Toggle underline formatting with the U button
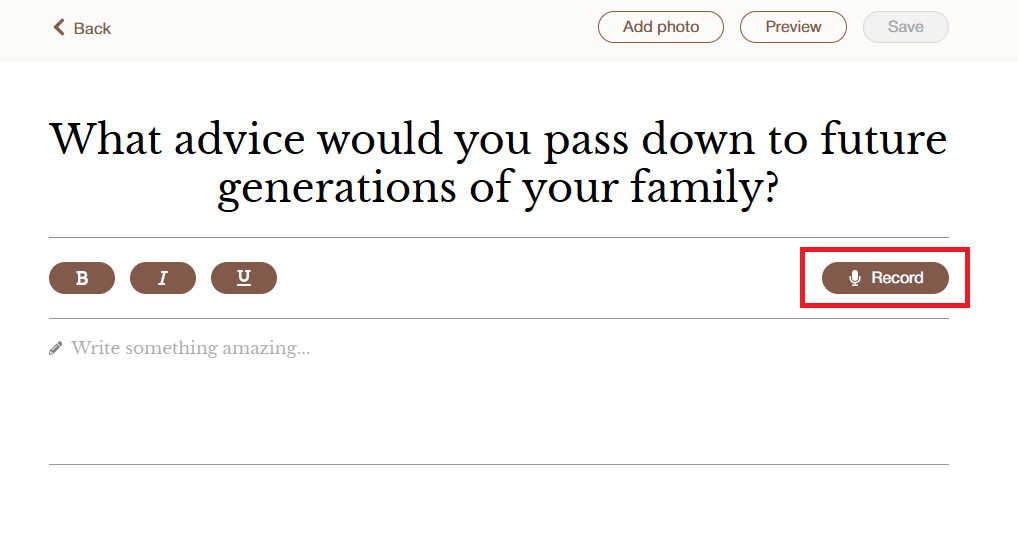Viewport: 1018px width, 537px height. 244,278
